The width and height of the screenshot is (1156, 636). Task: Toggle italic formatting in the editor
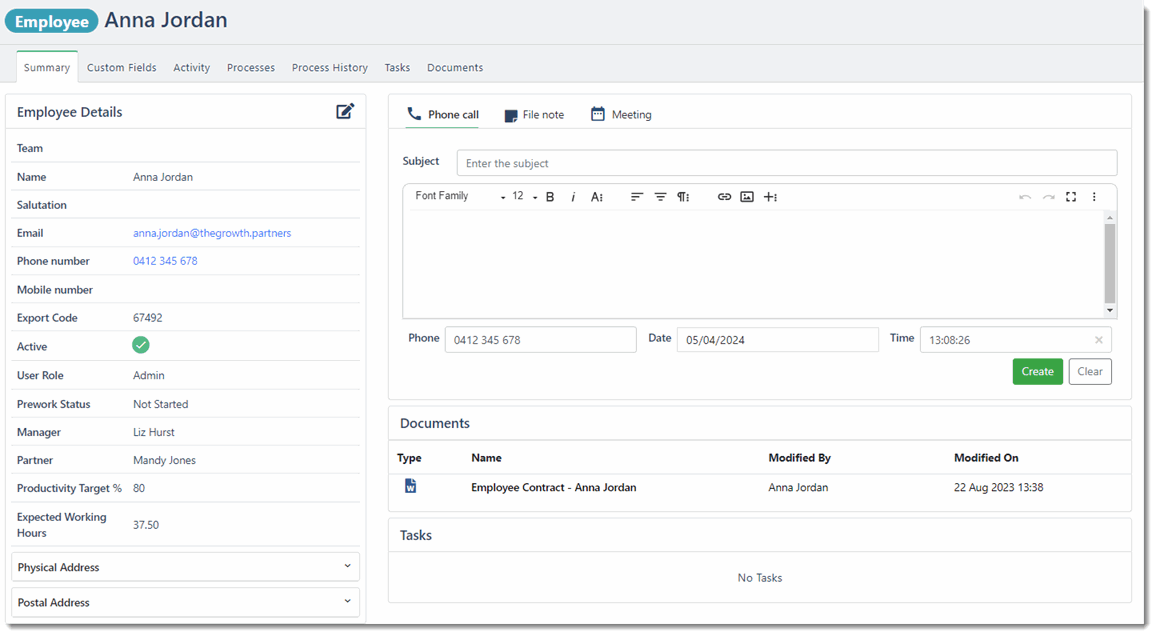point(573,196)
